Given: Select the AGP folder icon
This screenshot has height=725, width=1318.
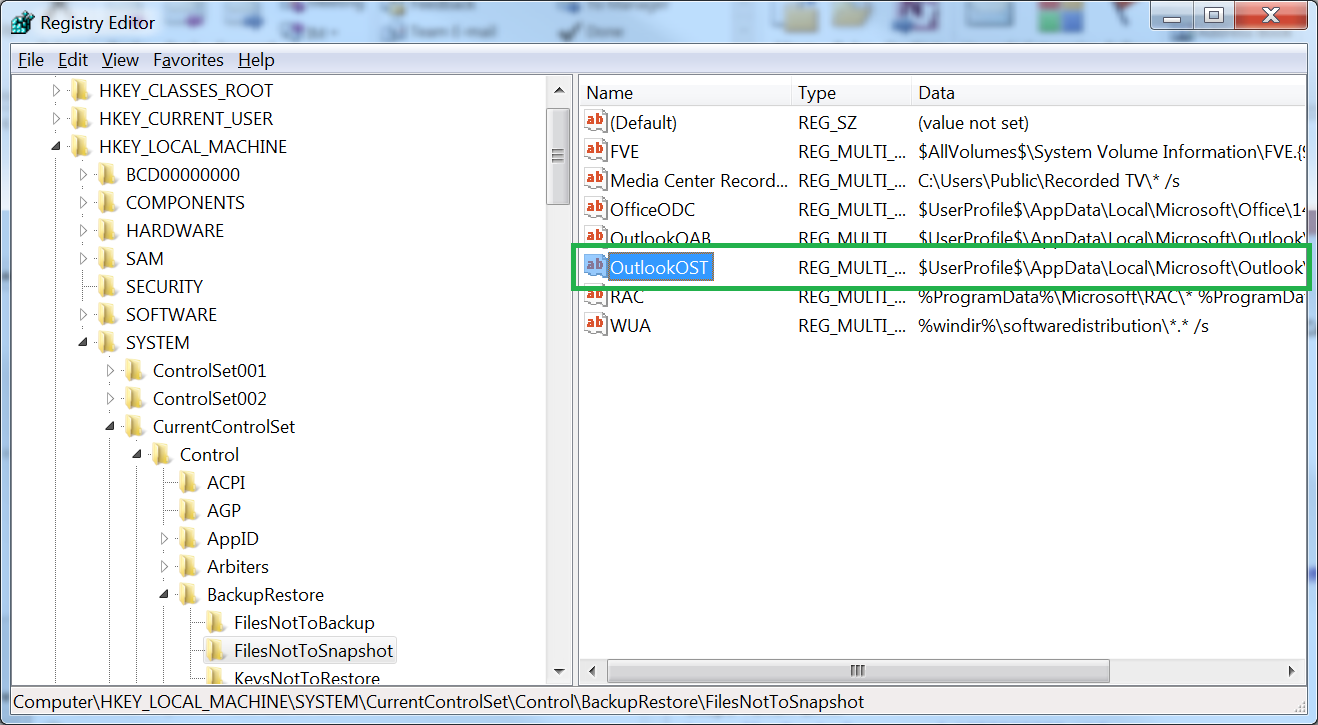Looking at the screenshot, I should pos(189,511).
